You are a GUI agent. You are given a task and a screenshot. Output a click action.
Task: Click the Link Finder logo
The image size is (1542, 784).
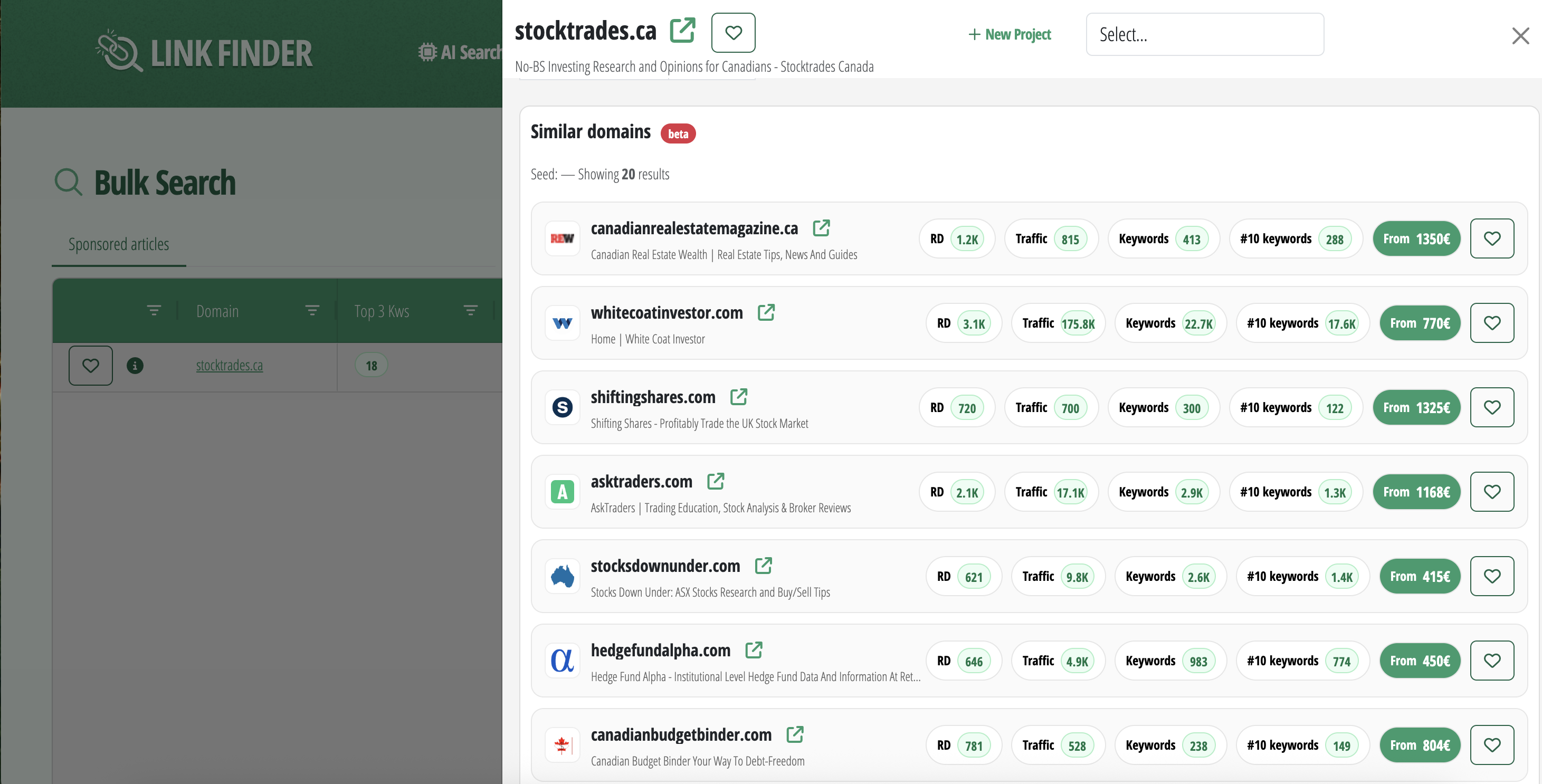click(x=204, y=52)
